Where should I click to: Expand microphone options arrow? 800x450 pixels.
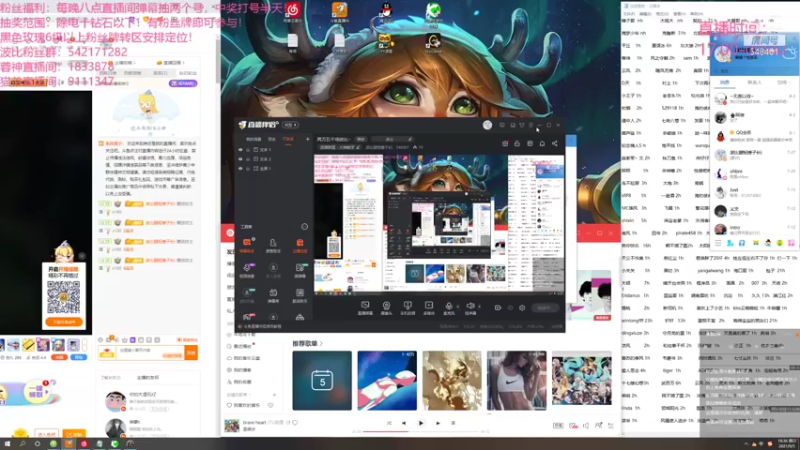pyautogui.click(x=458, y=307)
